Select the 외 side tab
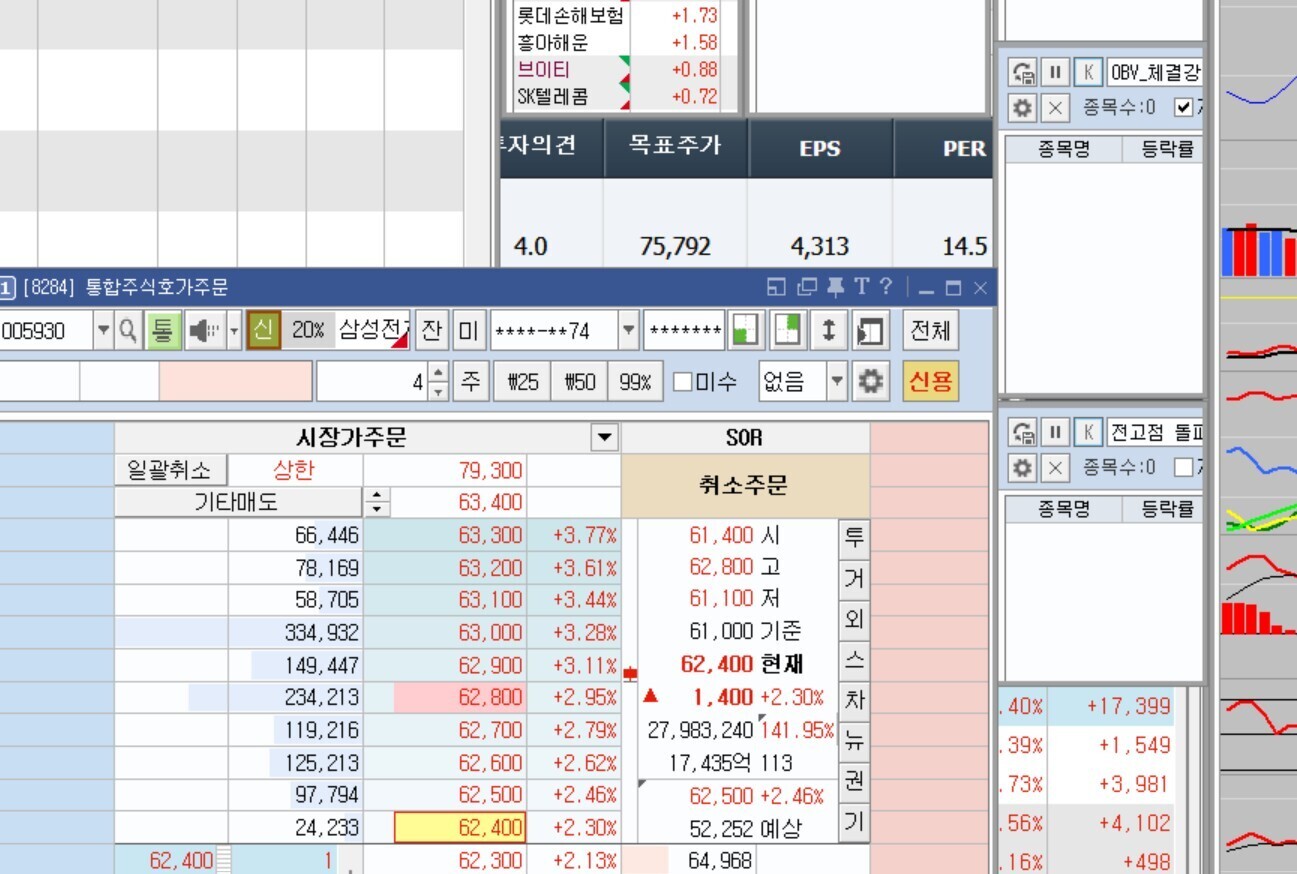Screen dimensions: 1297x874 [x=853, y=620]
